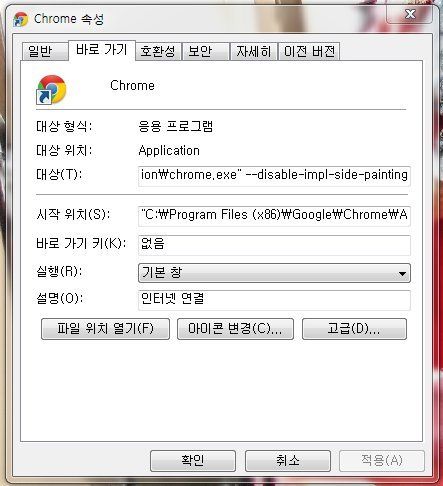The height and width of the screenshot is (486, 443).
Task: Confirm with the 확인 button
Action: (x=193, y=461)
